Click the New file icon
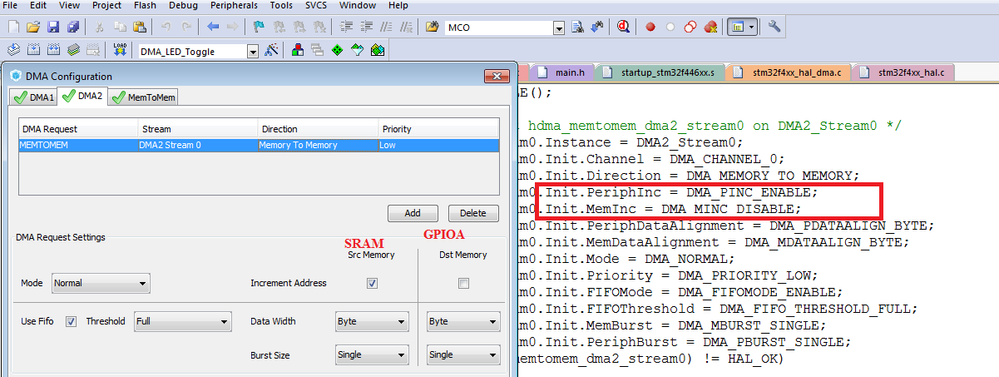The width and height of the screenshot is (999, 377). [x=13, y=27]
